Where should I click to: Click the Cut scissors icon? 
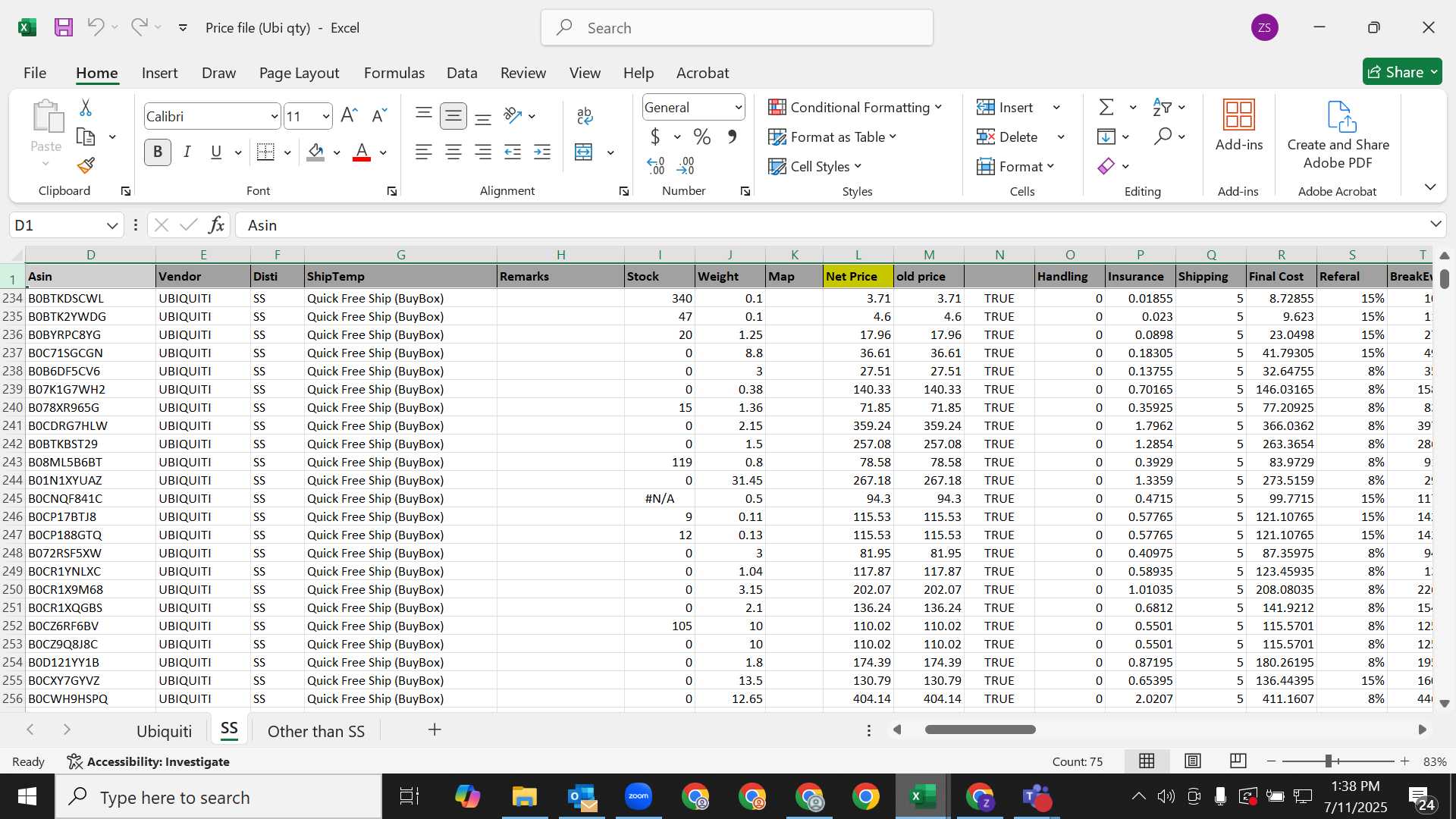(86, 108)
